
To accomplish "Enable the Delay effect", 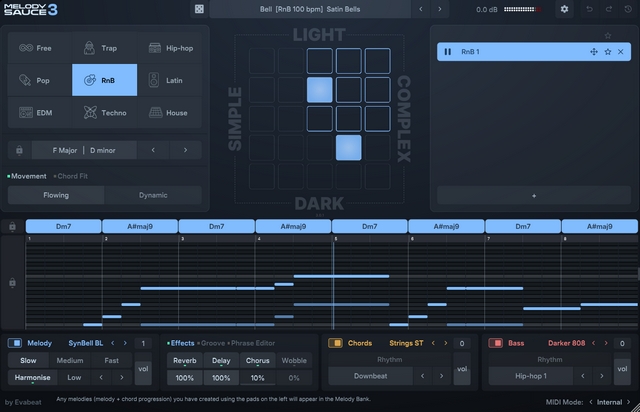I will [x=221, y=361].
